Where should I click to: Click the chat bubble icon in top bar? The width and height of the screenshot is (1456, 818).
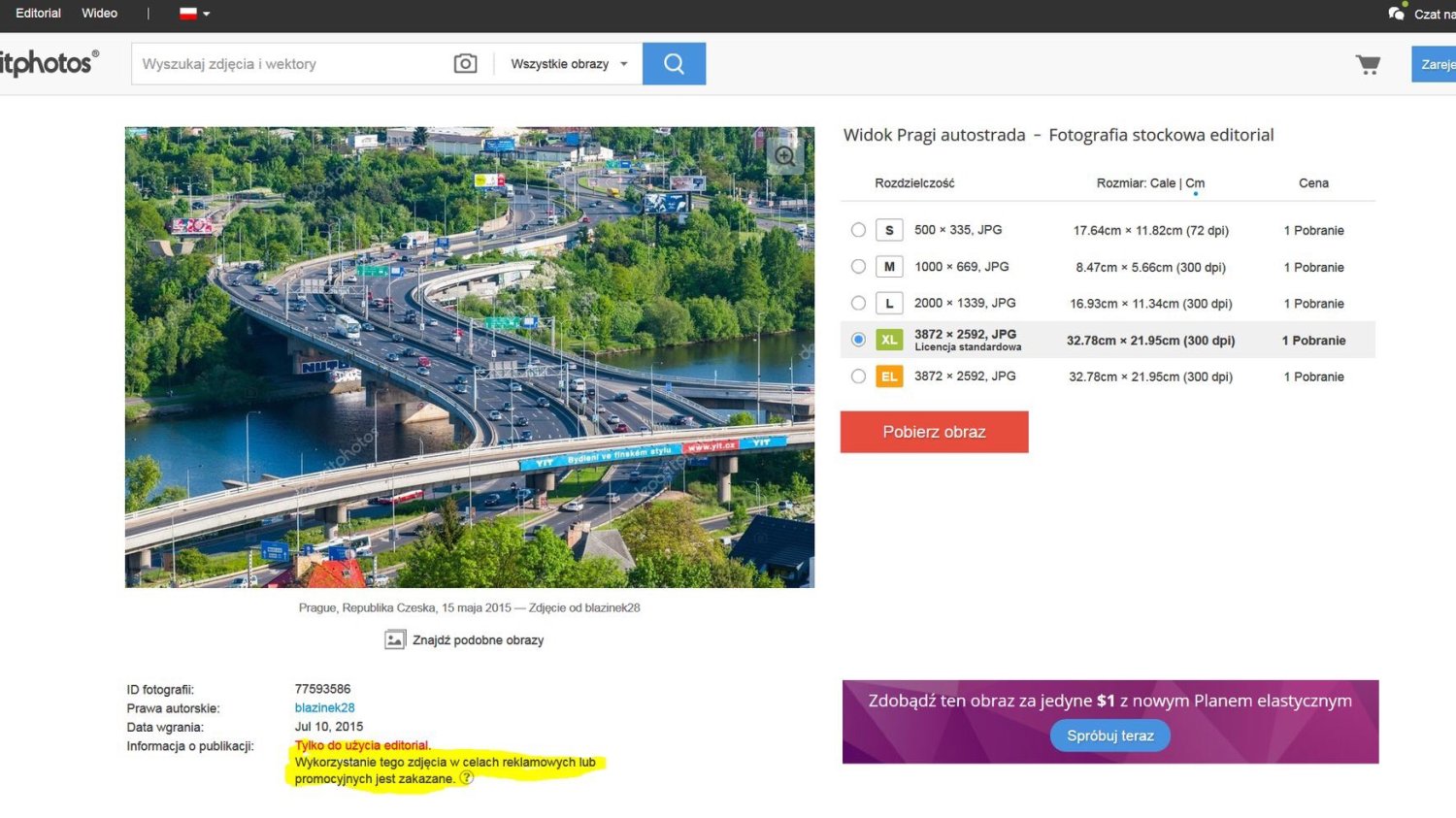click(1396, 13)
